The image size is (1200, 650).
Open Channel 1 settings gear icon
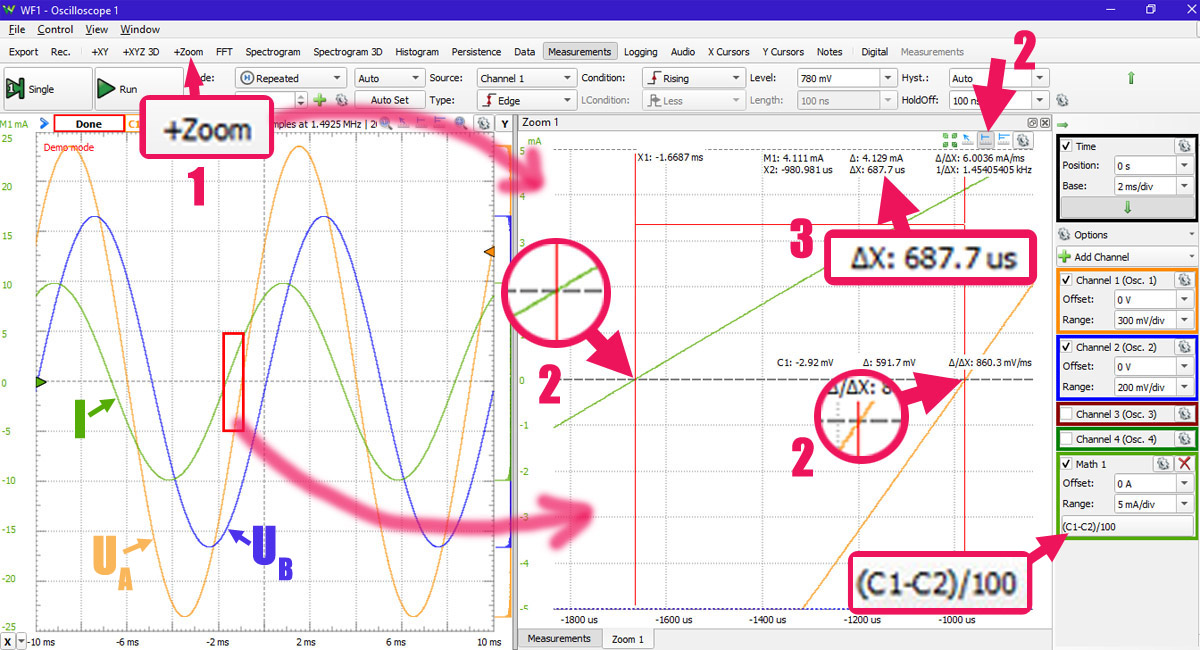coord(1184,279)
